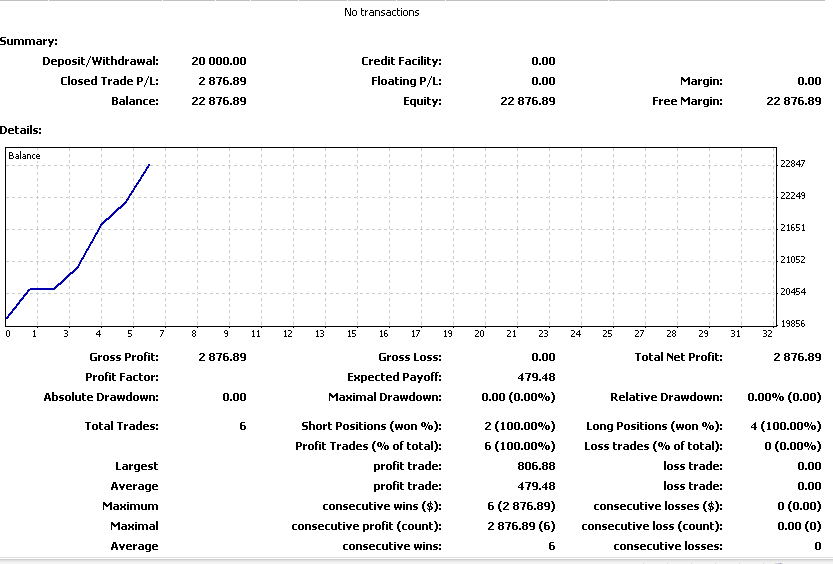Select the Maximal Drawdown value 0.00 (0.00%)
This screenshot has width=833, height=564.
[518, 397]
